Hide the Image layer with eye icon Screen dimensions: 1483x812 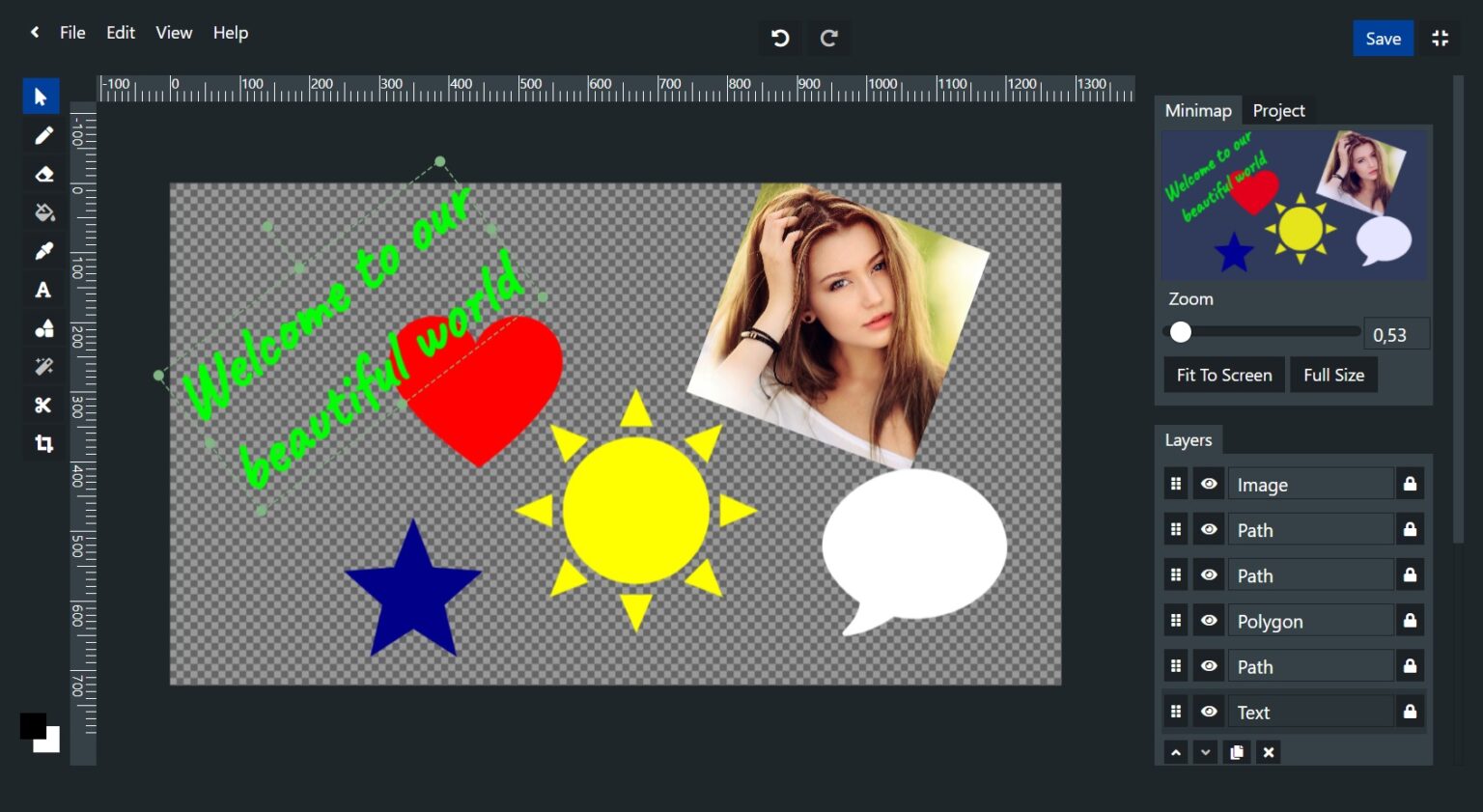coord(1208,484)
